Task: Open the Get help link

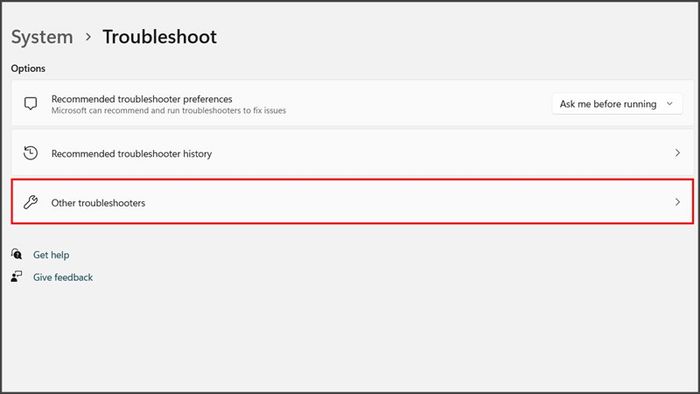Action: coord(51,255)
